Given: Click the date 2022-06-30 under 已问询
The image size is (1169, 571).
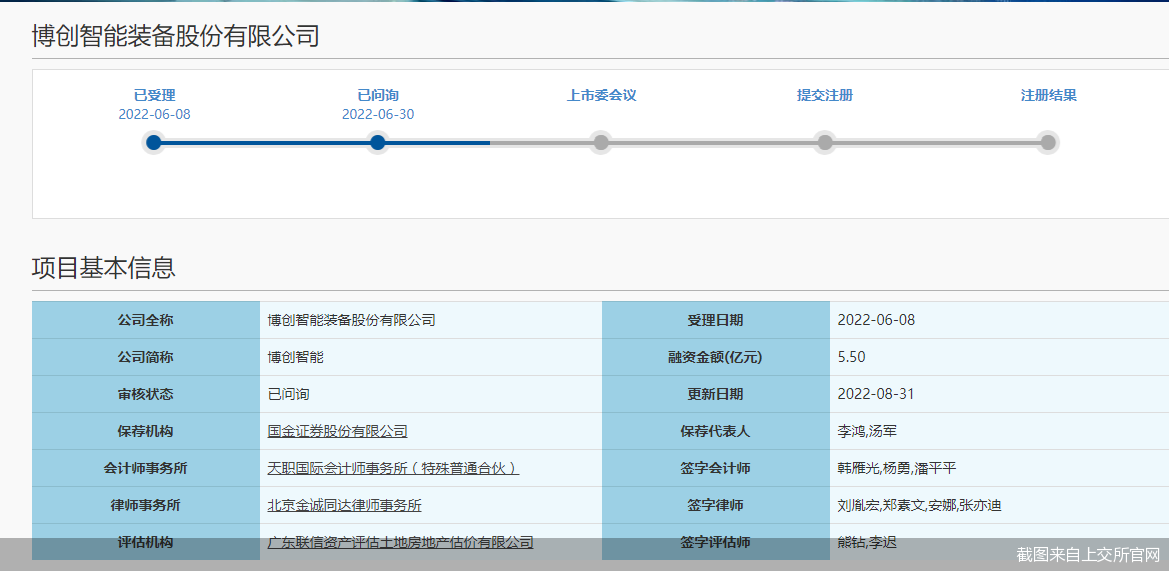Looking at the screenshot, I should click(378, 115).
